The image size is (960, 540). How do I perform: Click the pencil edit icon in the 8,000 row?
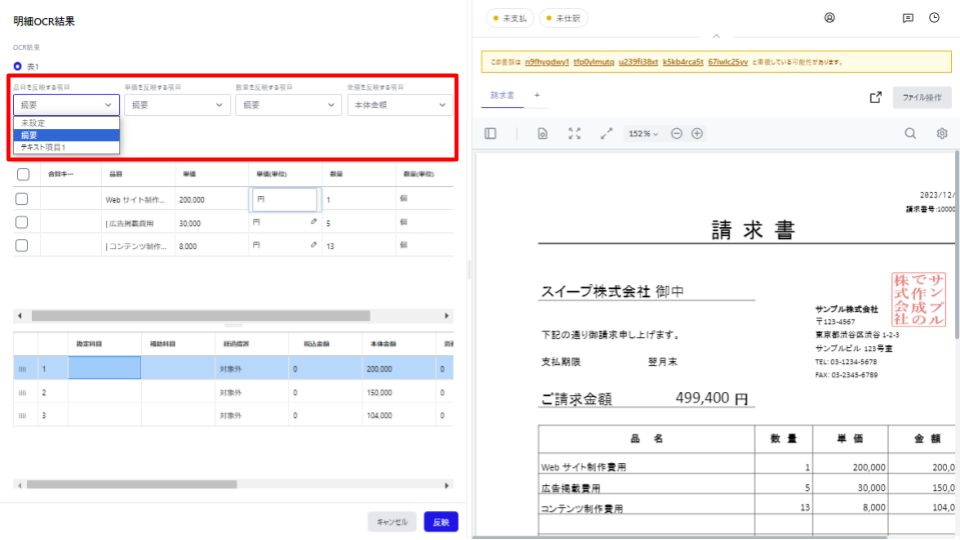(313, 245)
